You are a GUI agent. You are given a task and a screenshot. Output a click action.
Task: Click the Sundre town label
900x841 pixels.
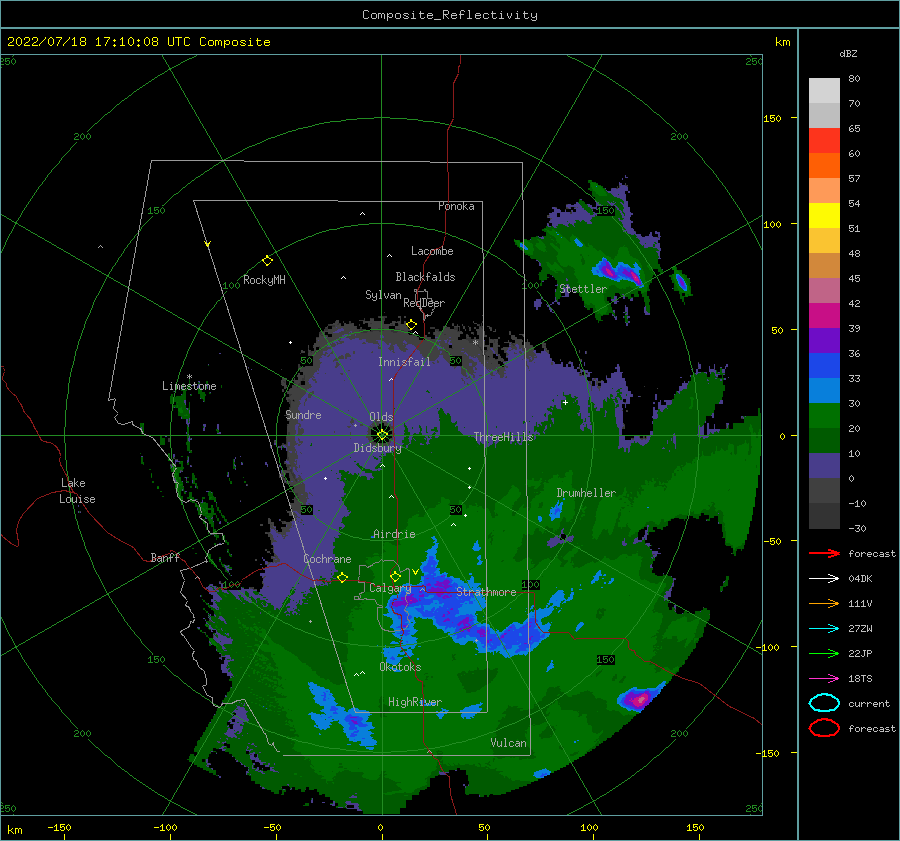(x=303, y=415)
